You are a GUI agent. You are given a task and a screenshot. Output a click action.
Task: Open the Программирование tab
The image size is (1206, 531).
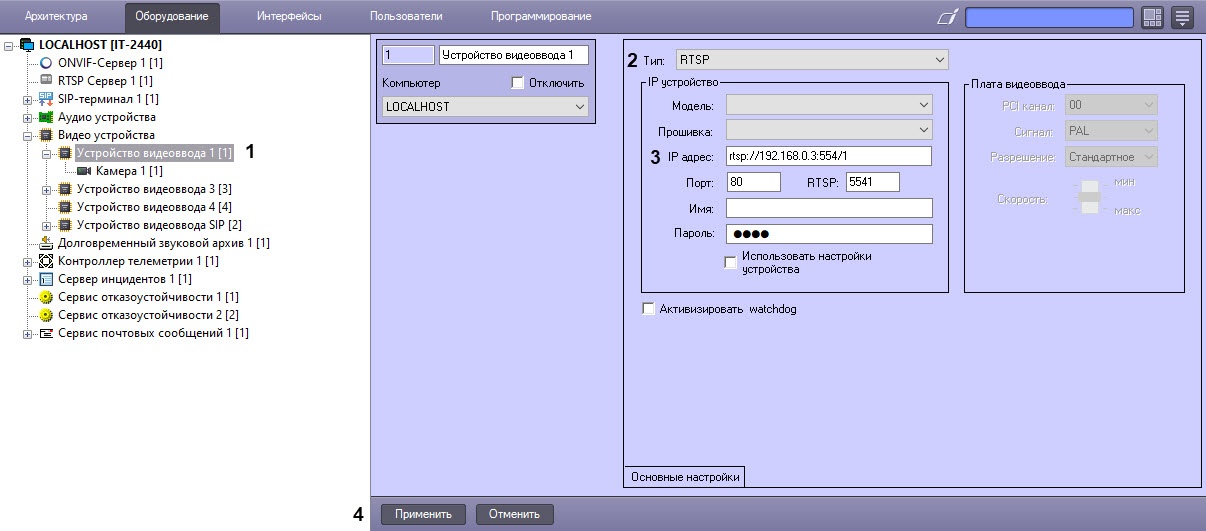tap(540, 17)
